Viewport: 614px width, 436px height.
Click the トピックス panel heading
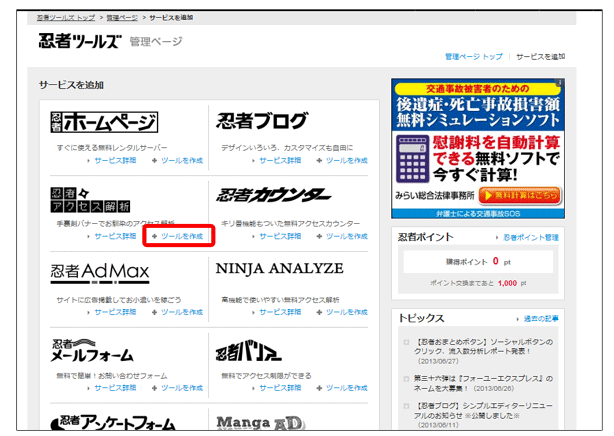click(x=421, y=318)
